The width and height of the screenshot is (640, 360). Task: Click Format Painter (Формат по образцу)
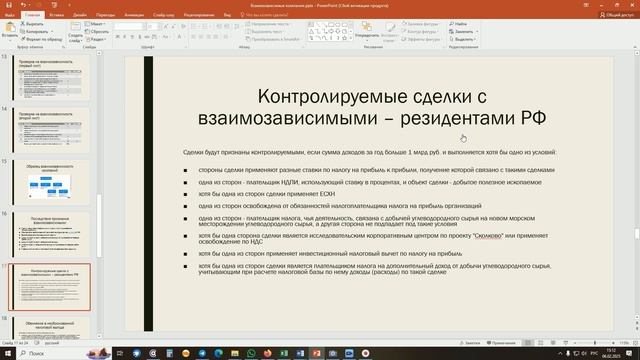(x=41, y=39)
